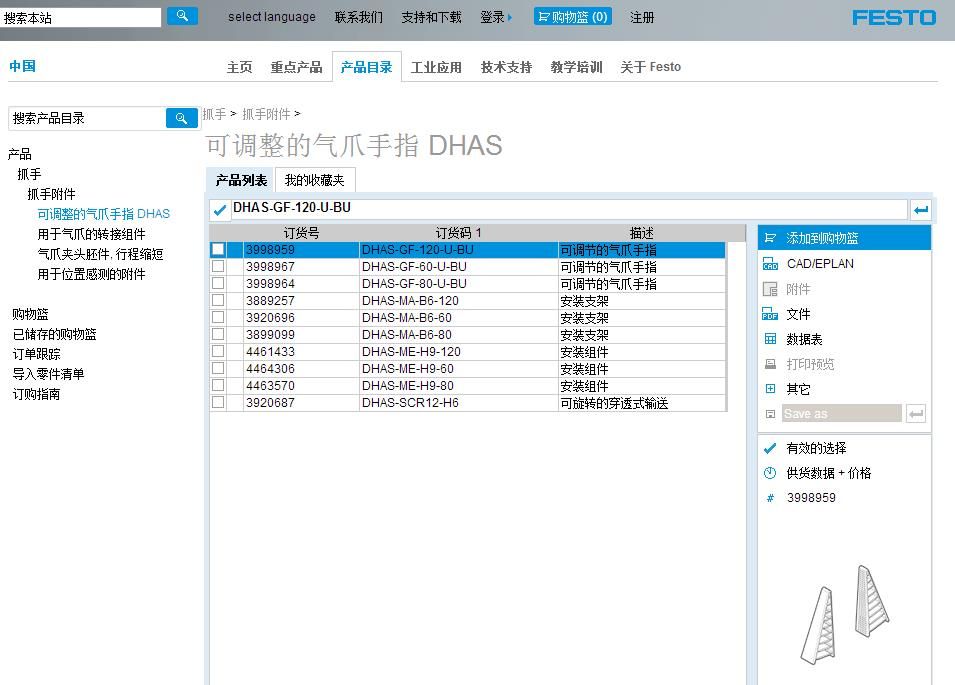Click the blue checkmark beside the part code field
Image resolution: width=955 pixels, height=685 pixels.
coord(219,210)
